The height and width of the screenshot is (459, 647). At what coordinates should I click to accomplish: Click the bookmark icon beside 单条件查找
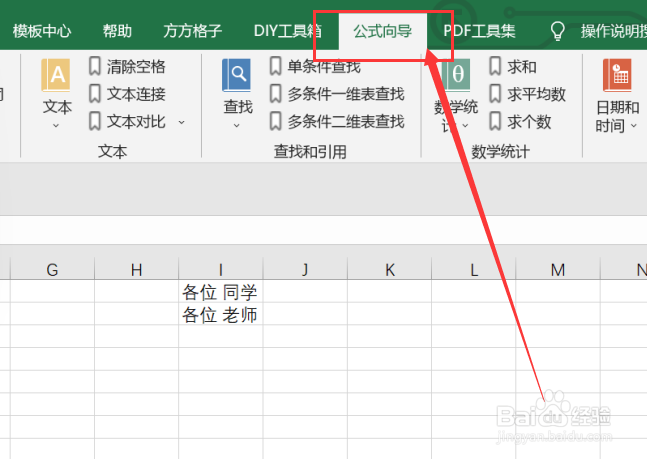(275, 66)
